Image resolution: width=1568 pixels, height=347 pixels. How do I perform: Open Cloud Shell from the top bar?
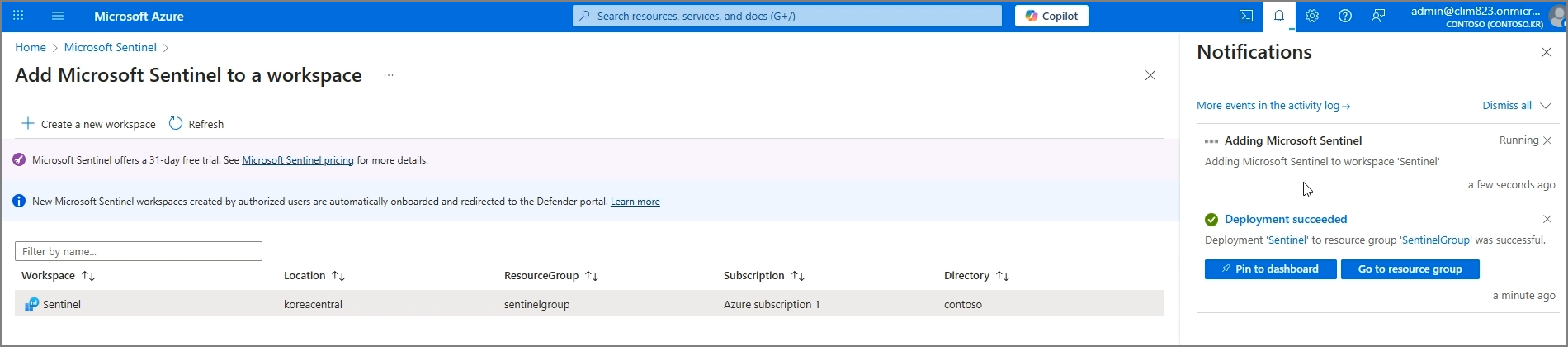click(1246, 16)
